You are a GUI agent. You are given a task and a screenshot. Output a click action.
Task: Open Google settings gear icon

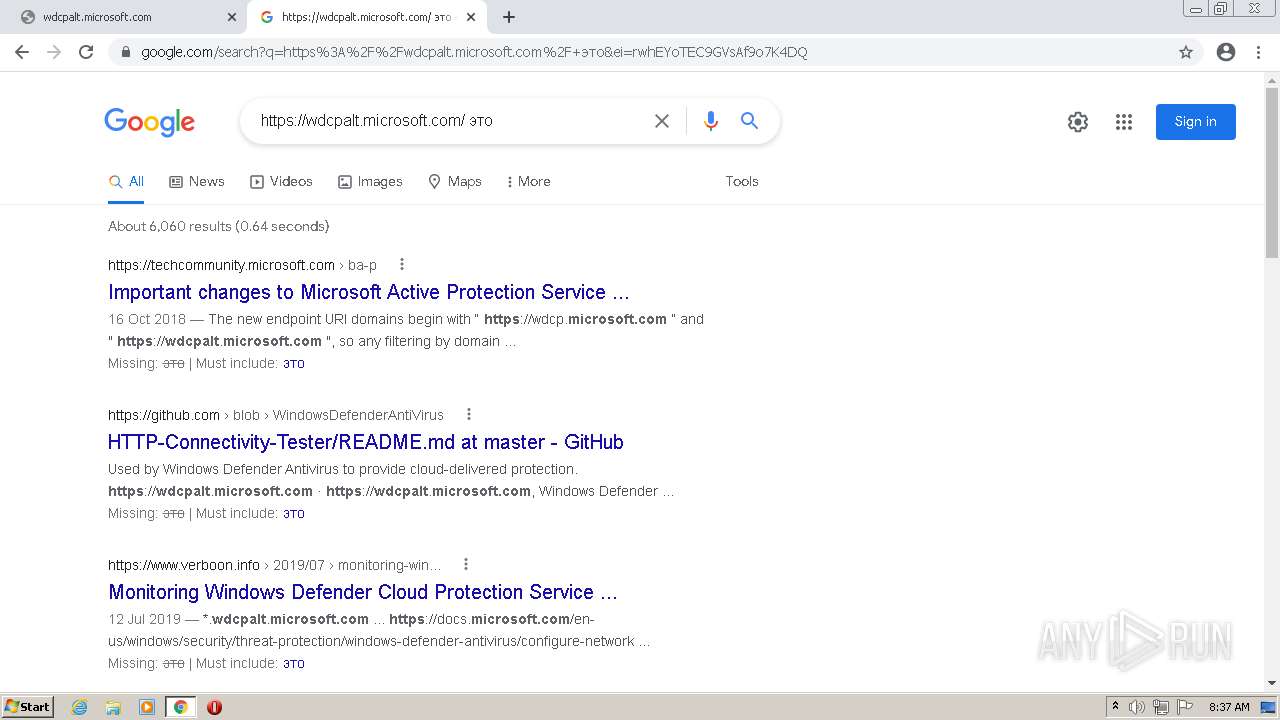(1078, 122)
